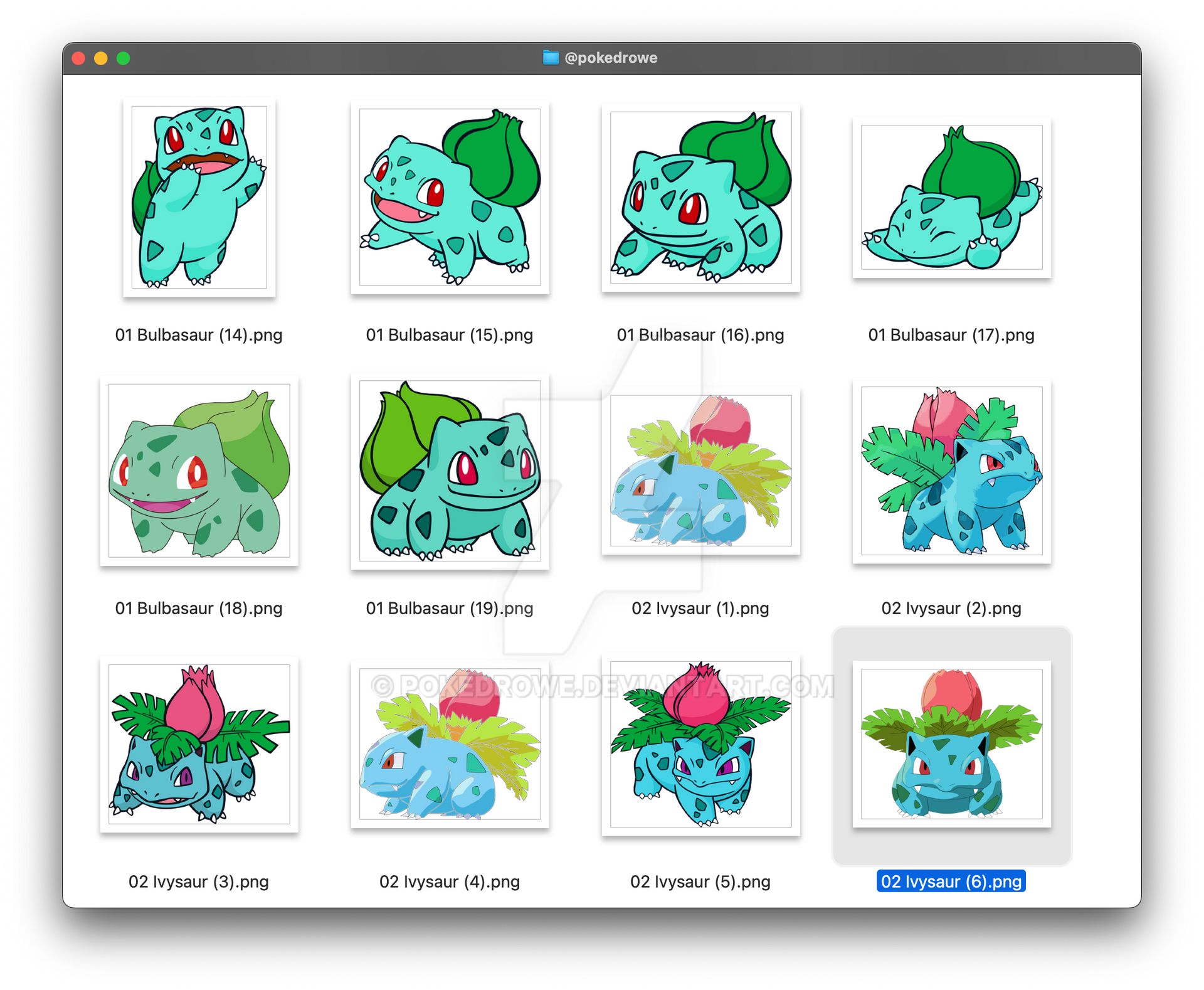The height and width of the screenshot is (990, 1204).
Task: Minimize the window with the yellow button
Action: (101, 58)
